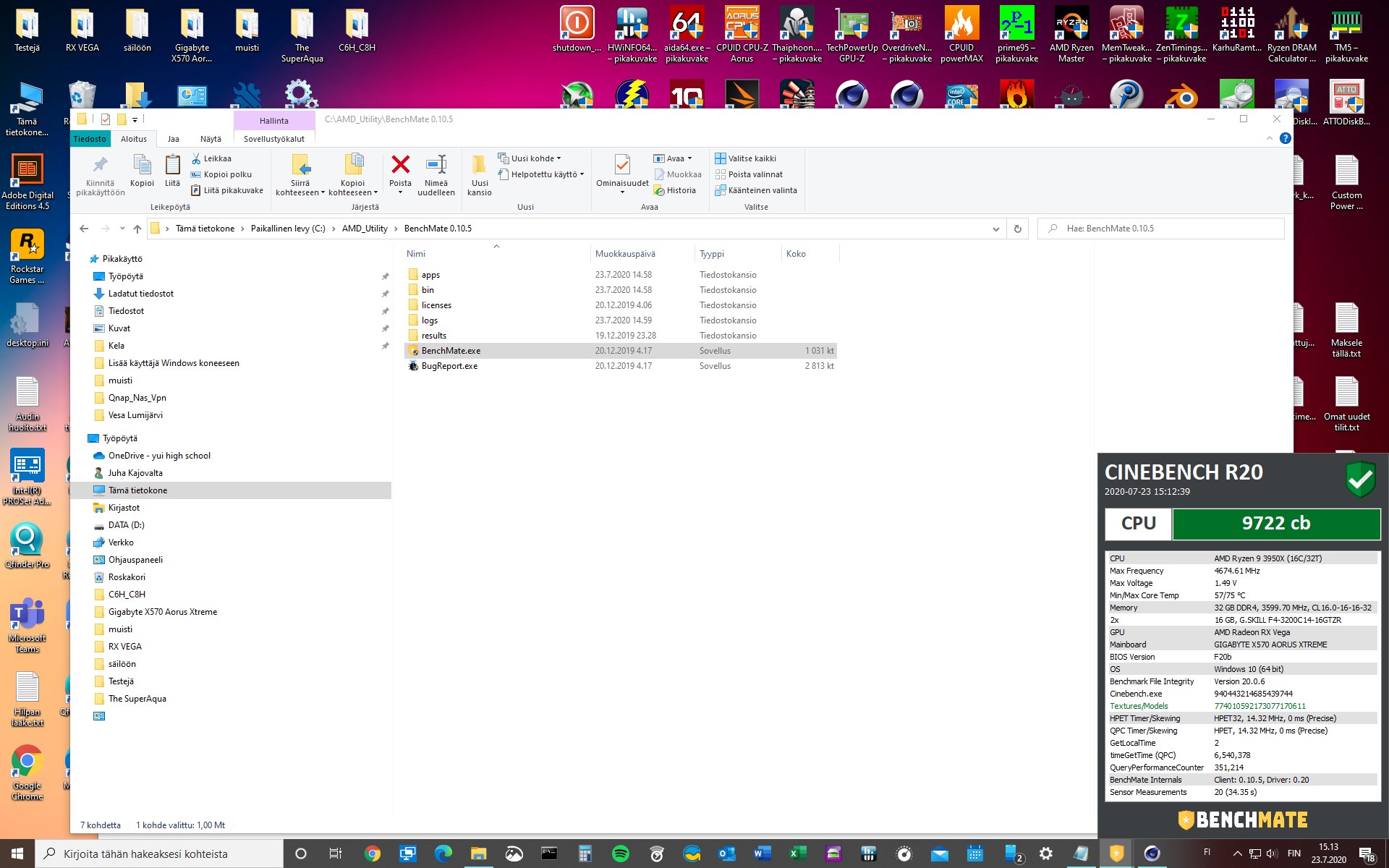
Task: Click AMD_Utility in the breadcrumb path
Action: pos(365,229)
